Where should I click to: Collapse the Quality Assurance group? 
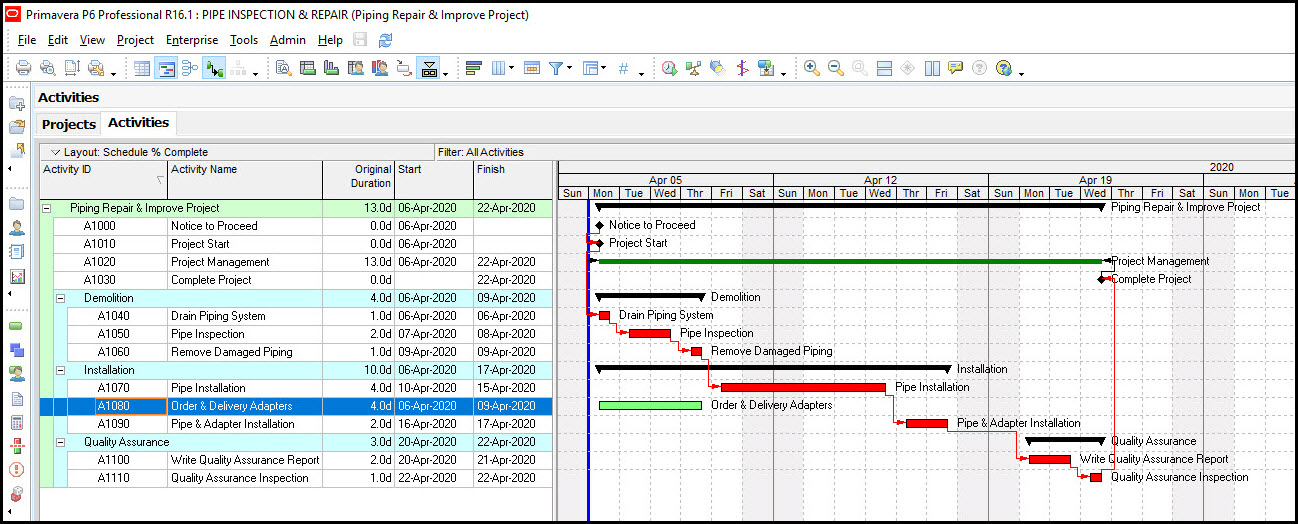(60, 442)
